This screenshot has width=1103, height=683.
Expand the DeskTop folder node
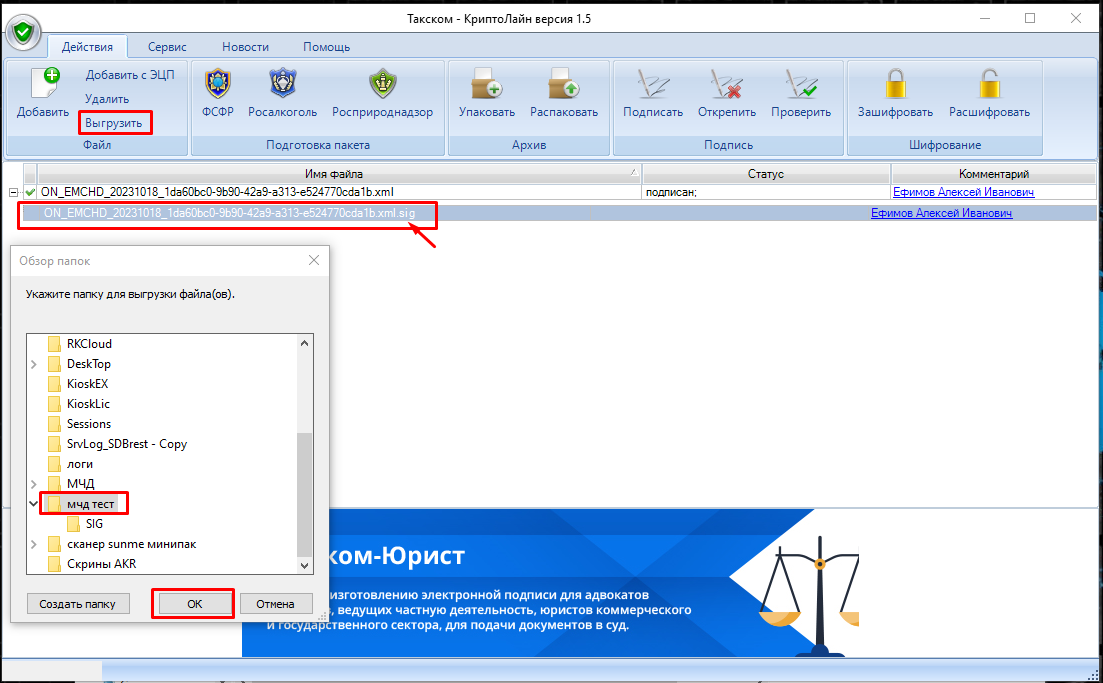pyautogui.click(x=34, y=364)
